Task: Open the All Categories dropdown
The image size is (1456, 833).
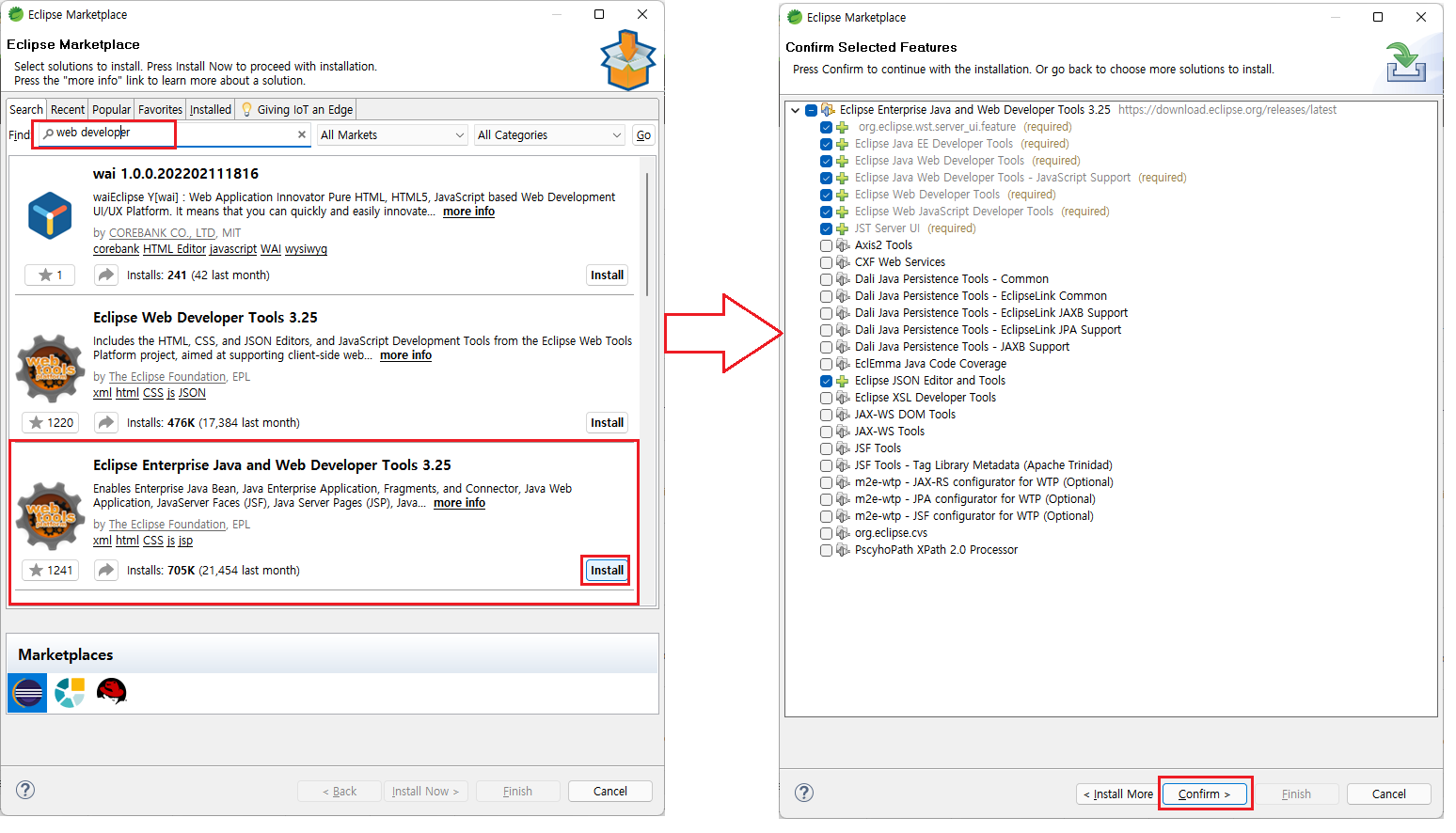Action: click(549, 135)
